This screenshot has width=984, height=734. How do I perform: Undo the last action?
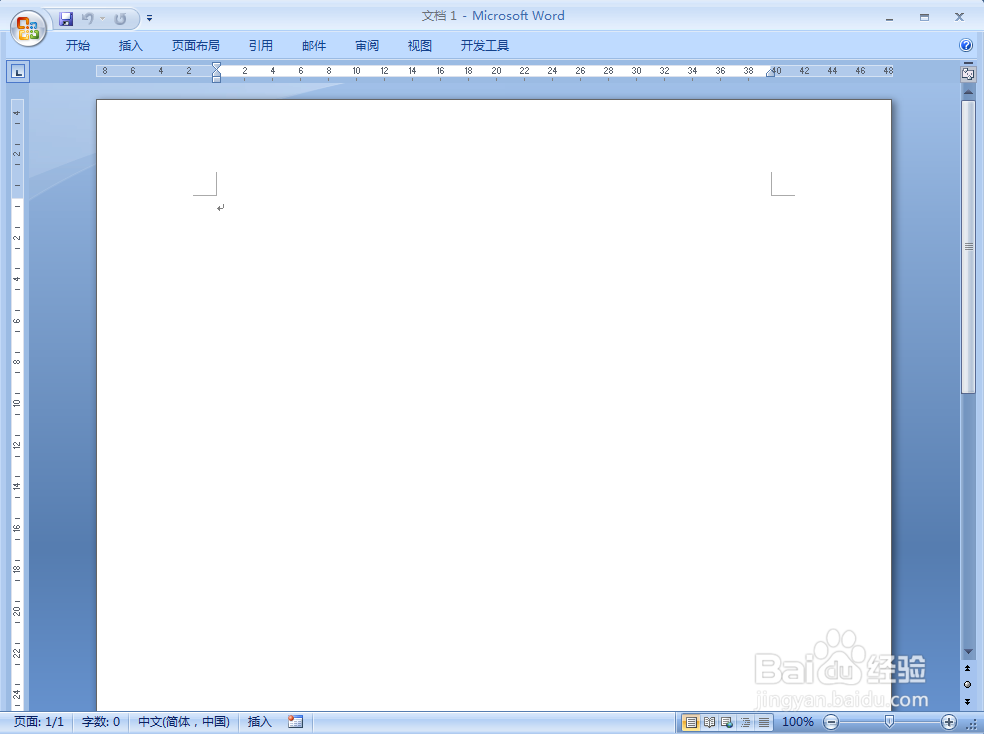pyautogui.click(x=87, y=19)
